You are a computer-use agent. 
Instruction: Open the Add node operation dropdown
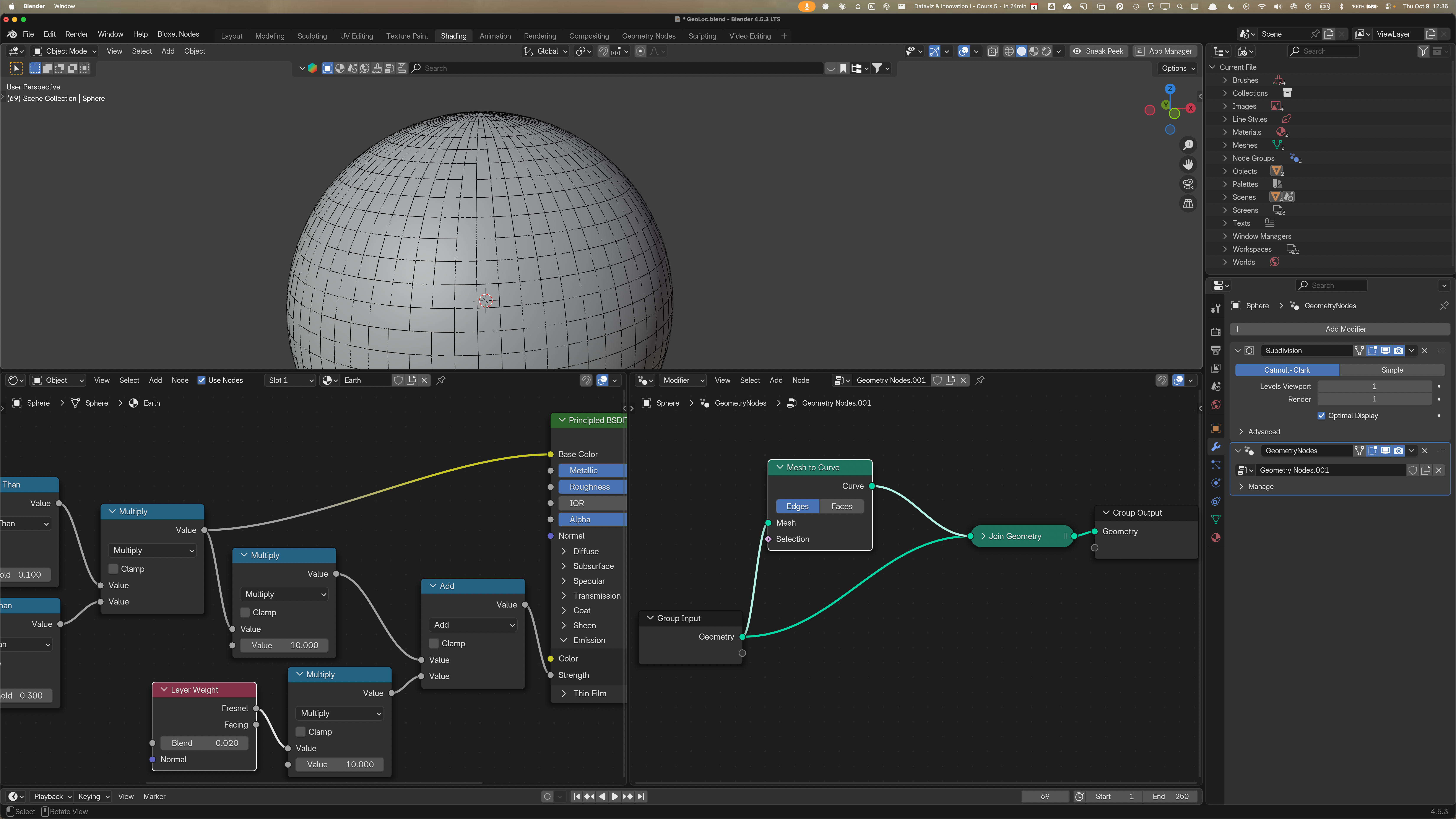(473, 625)
